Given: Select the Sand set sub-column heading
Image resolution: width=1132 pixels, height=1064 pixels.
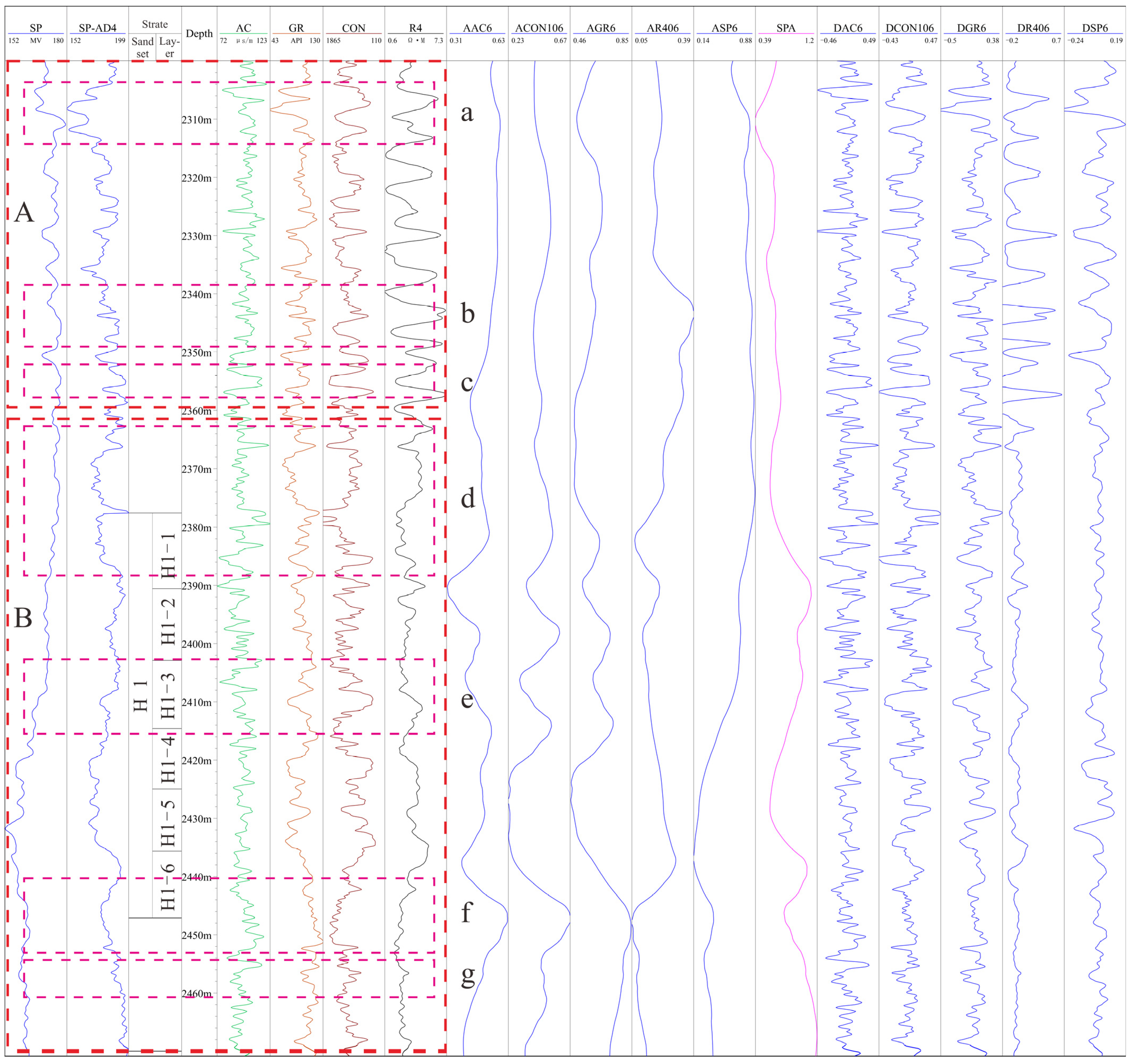Looking at the screenshot, I should coord(142,48).
